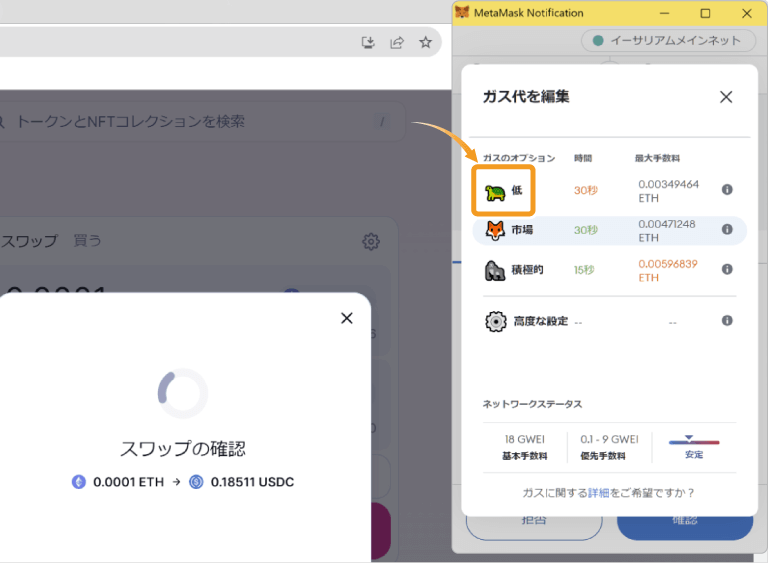This screenshot has height=563, width=768.
Task: Open advanced gas settings gear icon
Action: click(496, 321)
